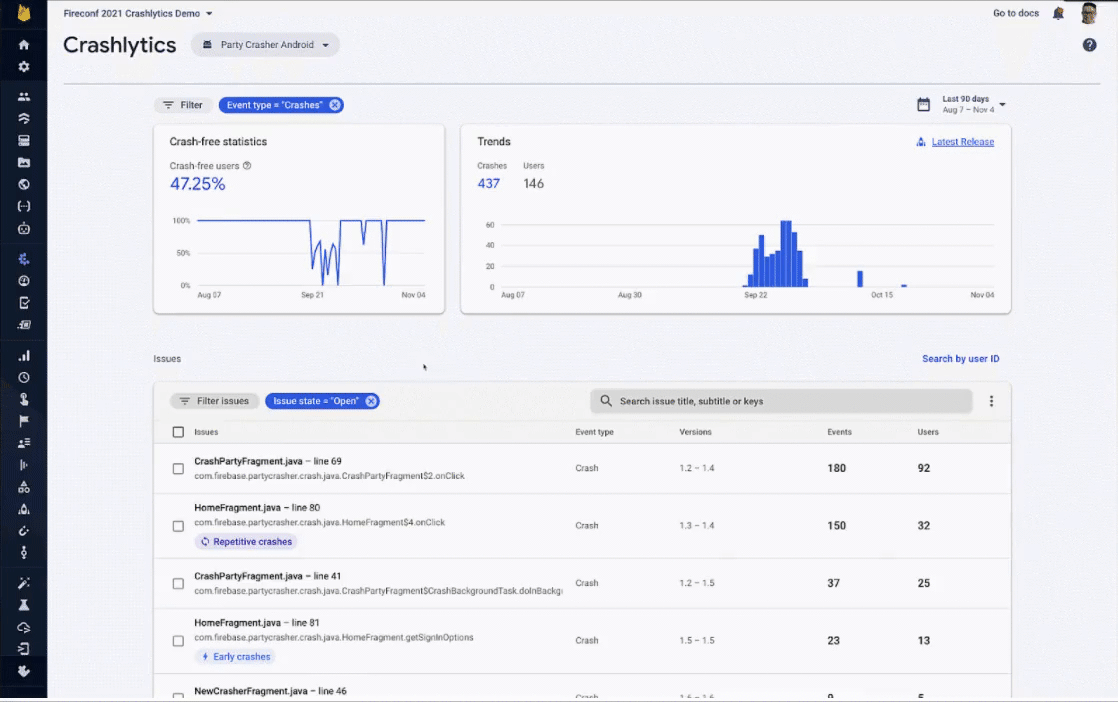Image resolution: width=1118 pixels, height=702 pixels.
Task: Open notifications bell icon
Action: coord(1058,14)
